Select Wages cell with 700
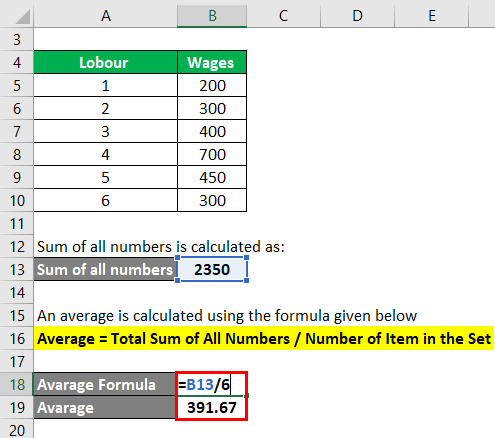The height and width of the screenshot is (438, 495). (212, 154)
